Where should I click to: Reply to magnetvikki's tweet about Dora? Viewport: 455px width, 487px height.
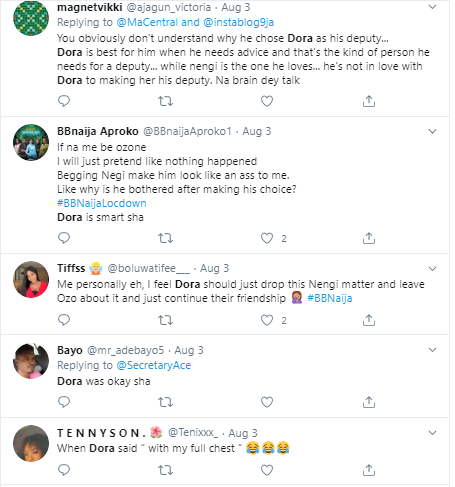[x=64, y=101]
